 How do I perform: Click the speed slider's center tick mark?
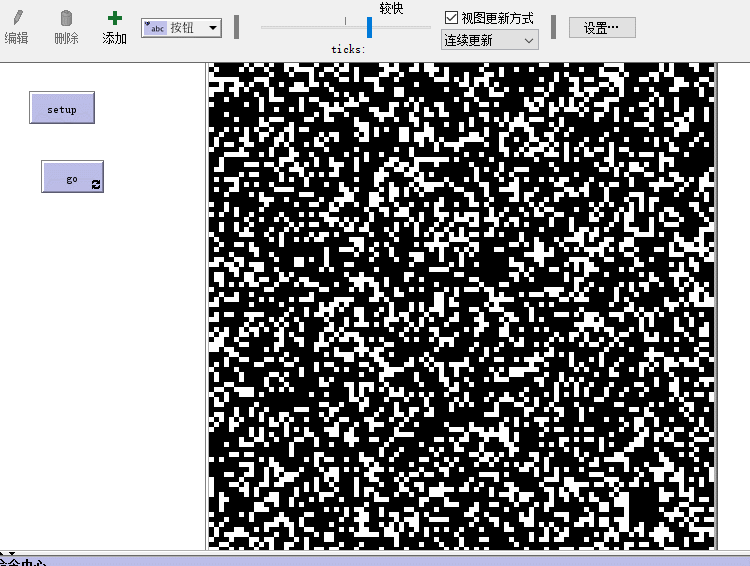pos(345,21)
